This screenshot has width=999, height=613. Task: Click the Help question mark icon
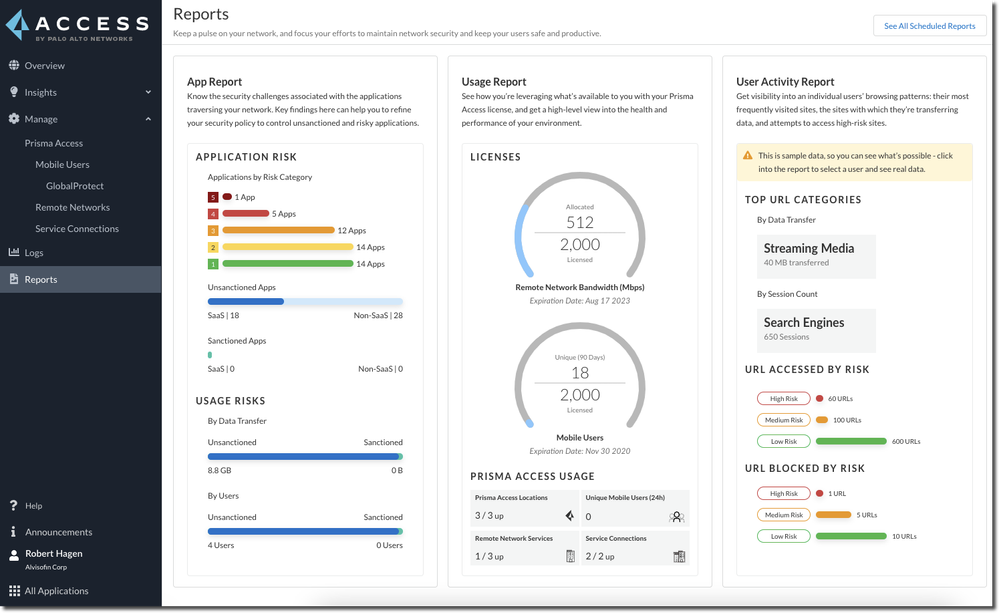pos(14,506)
